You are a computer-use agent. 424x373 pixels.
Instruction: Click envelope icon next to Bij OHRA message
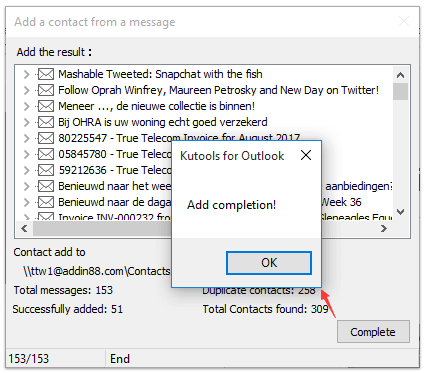click(46, 122)
